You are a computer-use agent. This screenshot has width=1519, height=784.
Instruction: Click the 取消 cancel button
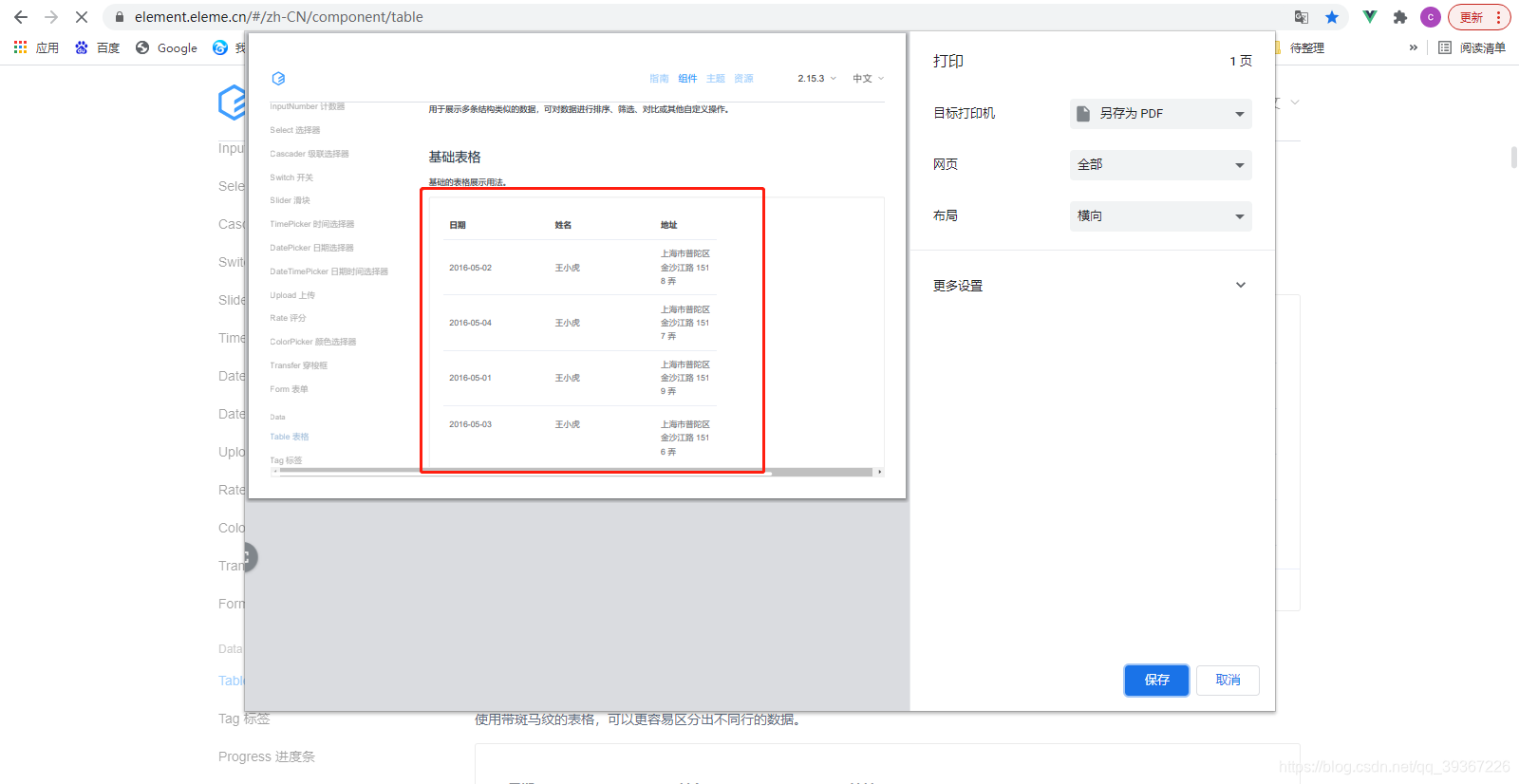pyautogui.click(x=1228, y=680)
